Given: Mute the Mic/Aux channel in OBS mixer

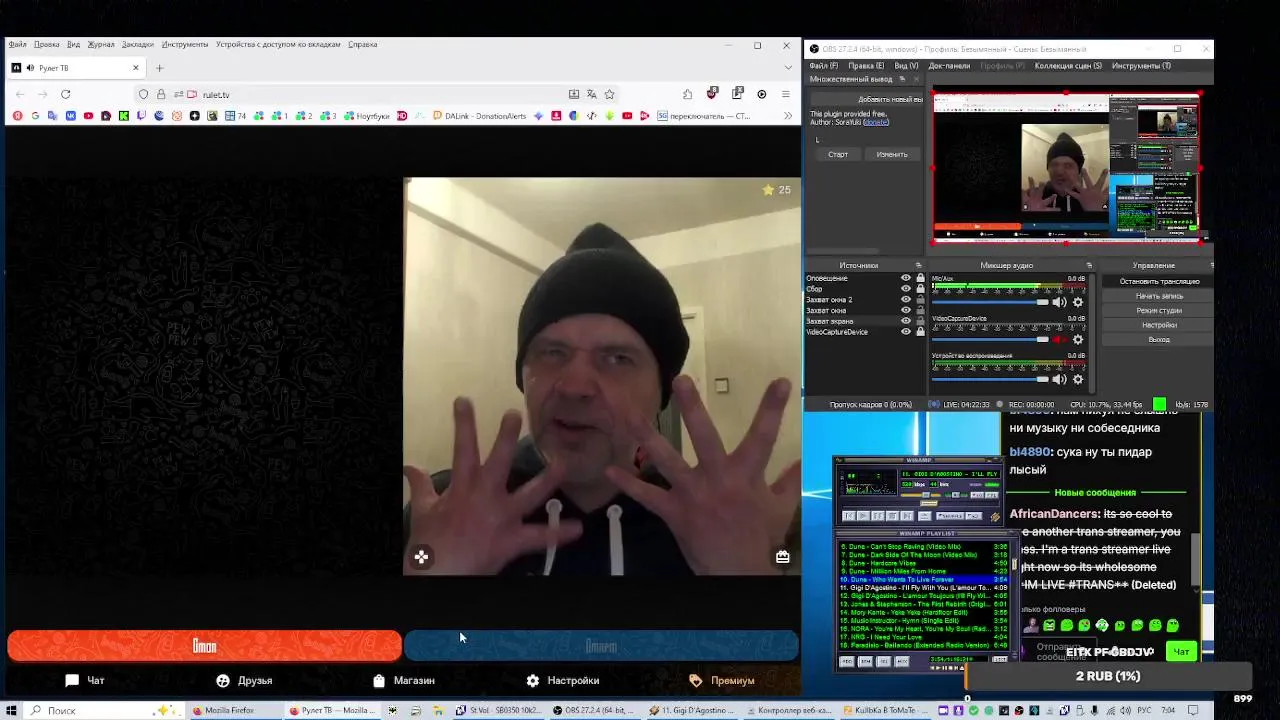Looking at the screenshot, I should click(1059, 302).
